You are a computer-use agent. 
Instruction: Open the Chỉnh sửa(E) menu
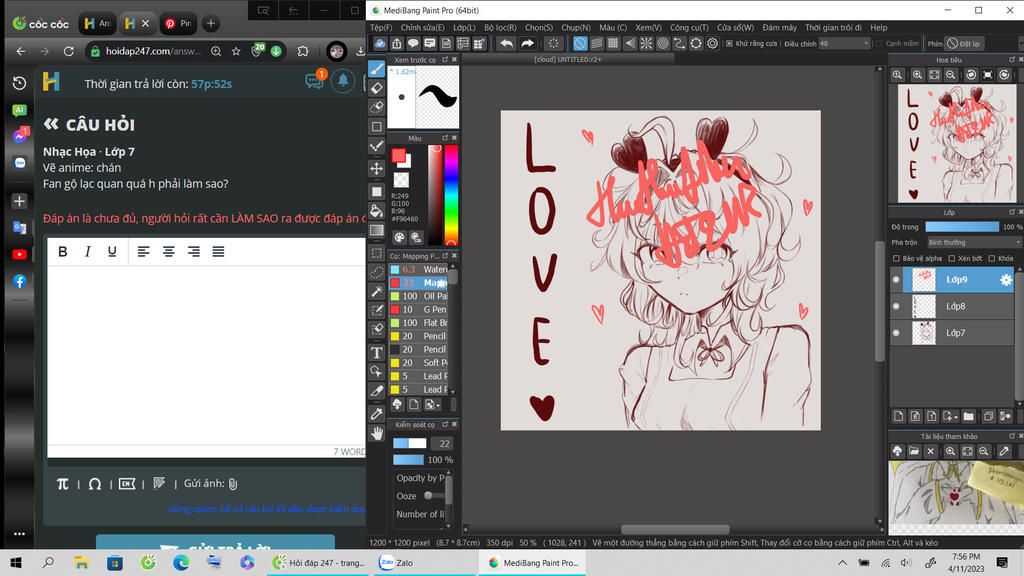[x=423, y=27]
